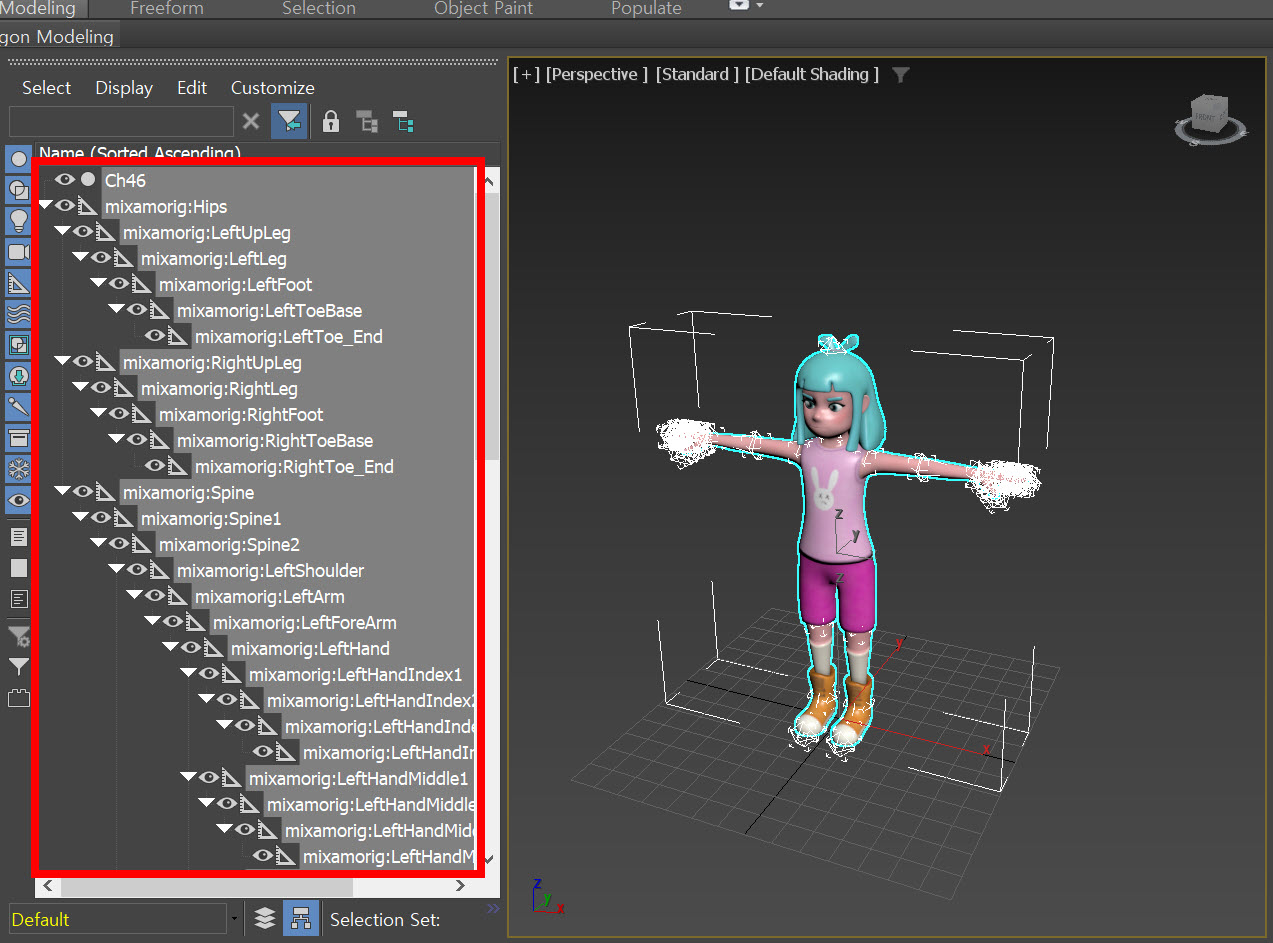Toggle Display Space Warps wave icon

[x=18, y=314]
